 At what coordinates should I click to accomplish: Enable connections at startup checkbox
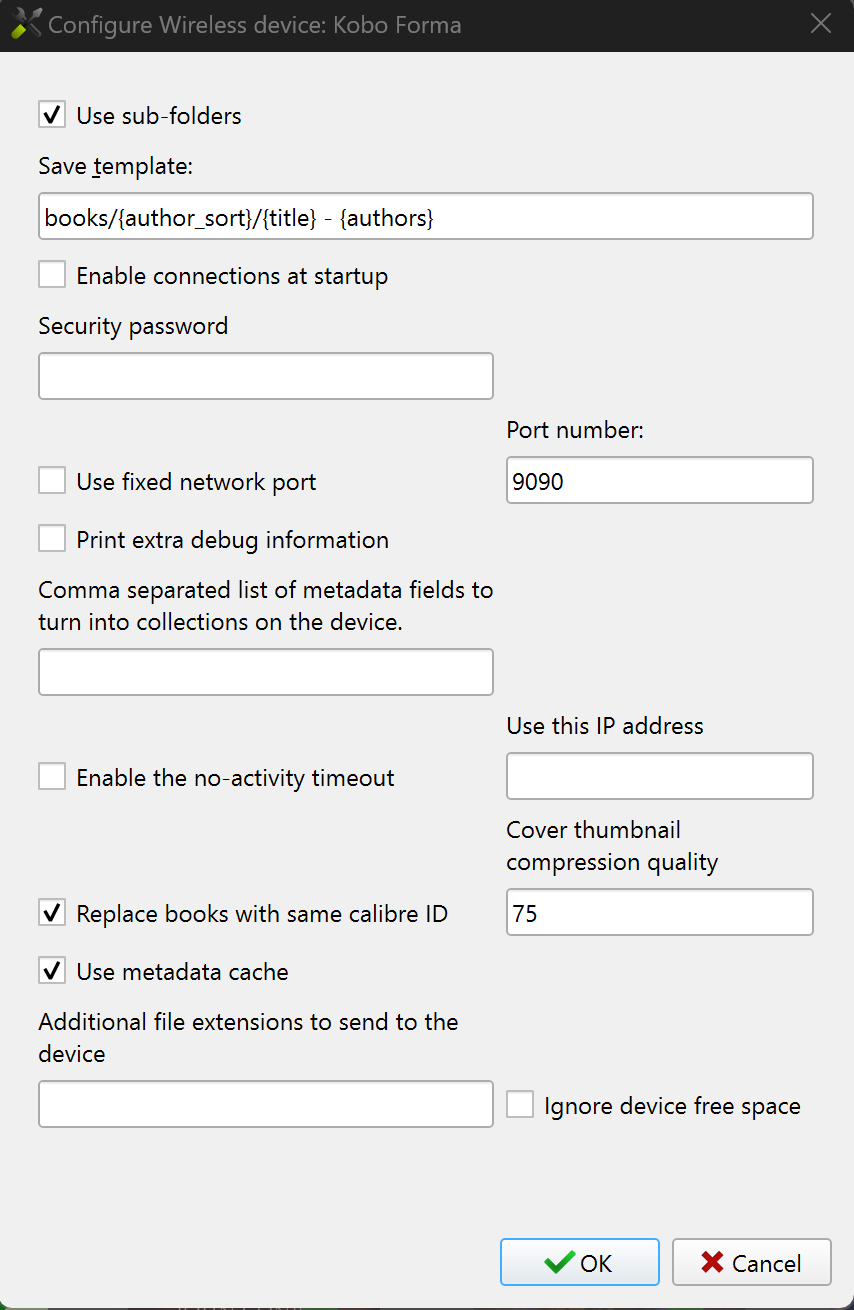pos(52,275)
